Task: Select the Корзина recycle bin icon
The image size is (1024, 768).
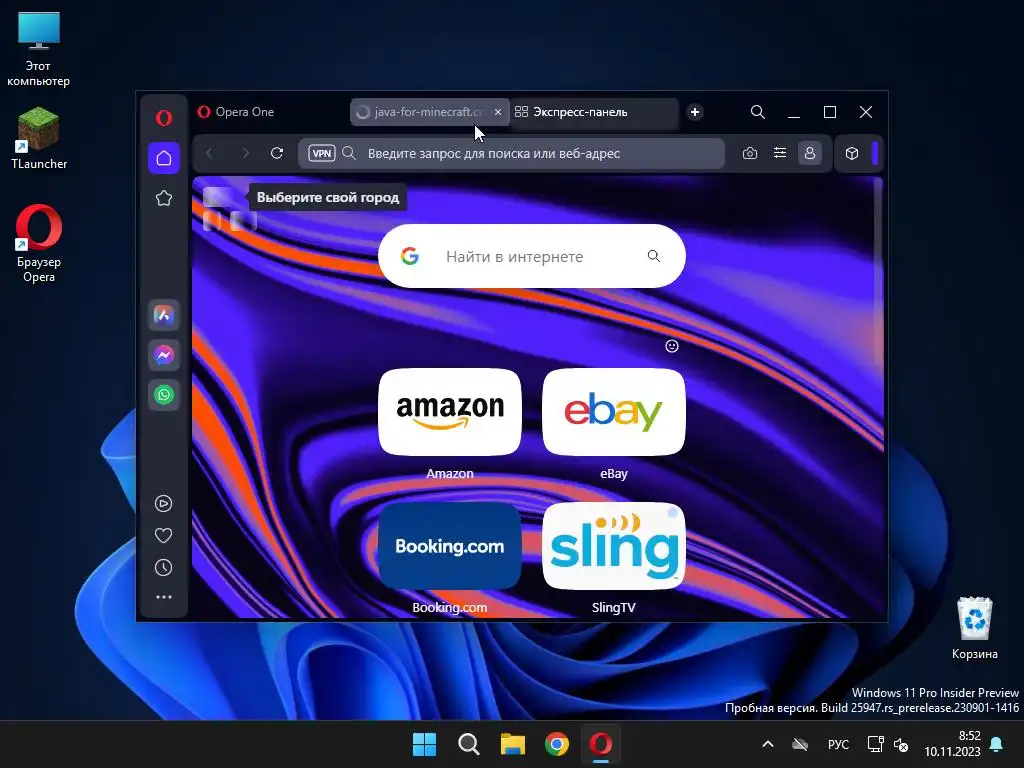Action: tap(974, 628)
